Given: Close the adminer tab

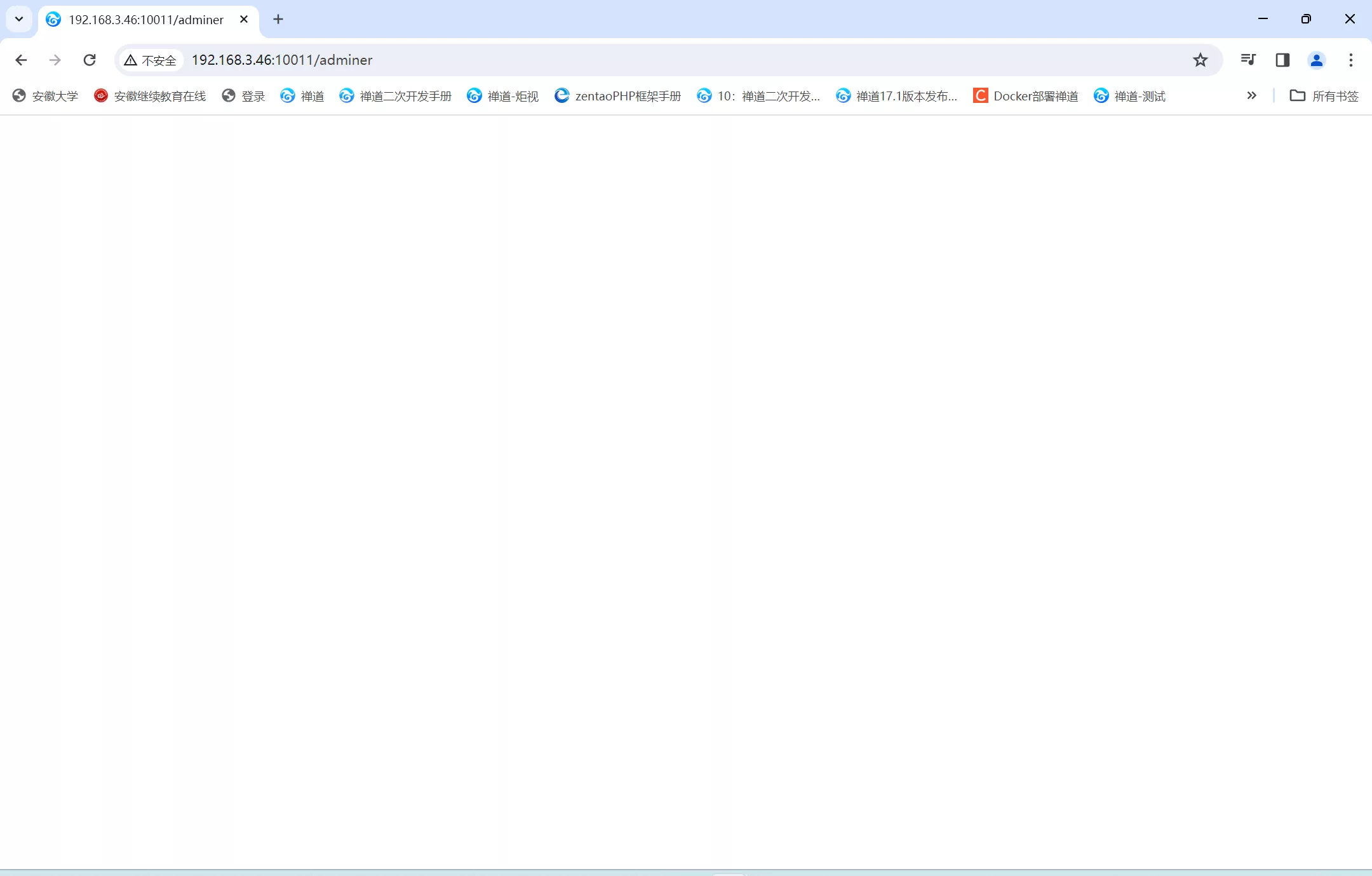Looking at the screenshot, I should 244,20.
